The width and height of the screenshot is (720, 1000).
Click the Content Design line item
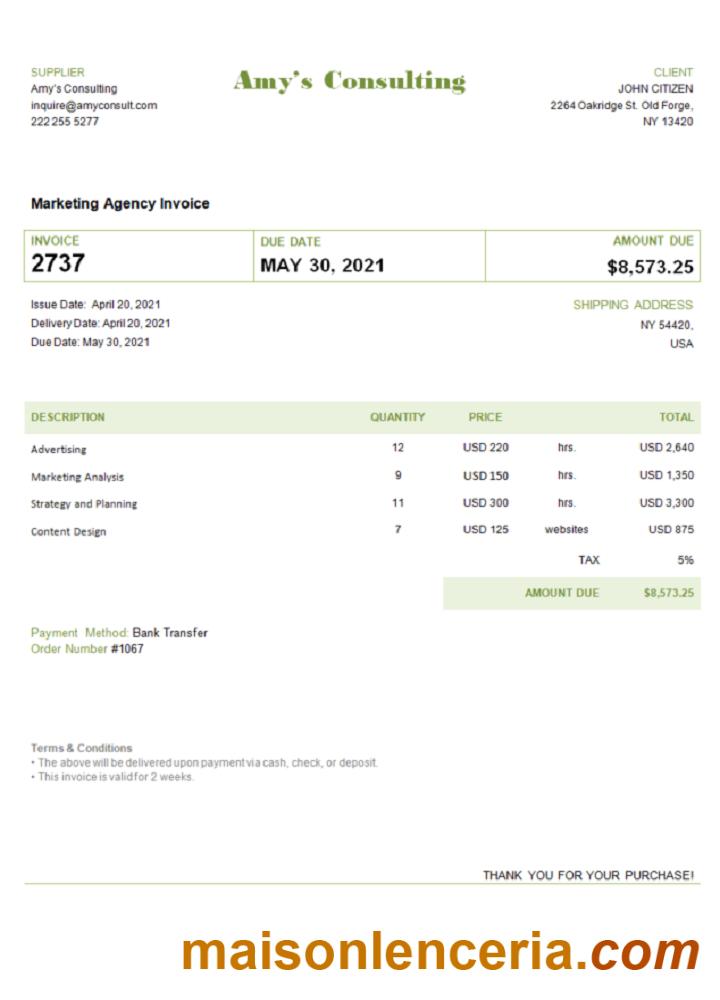(x=68, y=532)
